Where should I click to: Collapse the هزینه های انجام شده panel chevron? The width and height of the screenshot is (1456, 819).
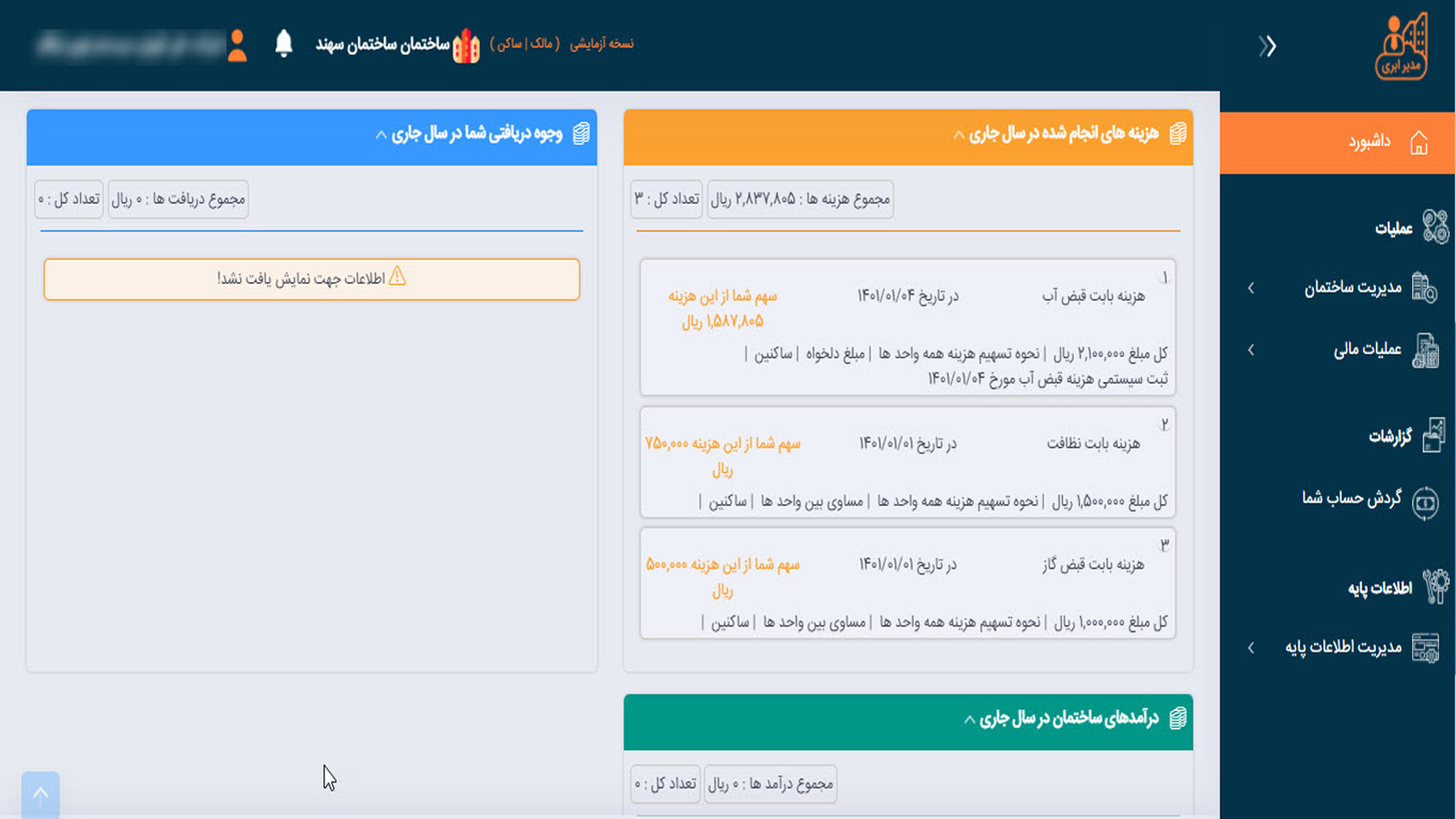(x=958, y=136)
